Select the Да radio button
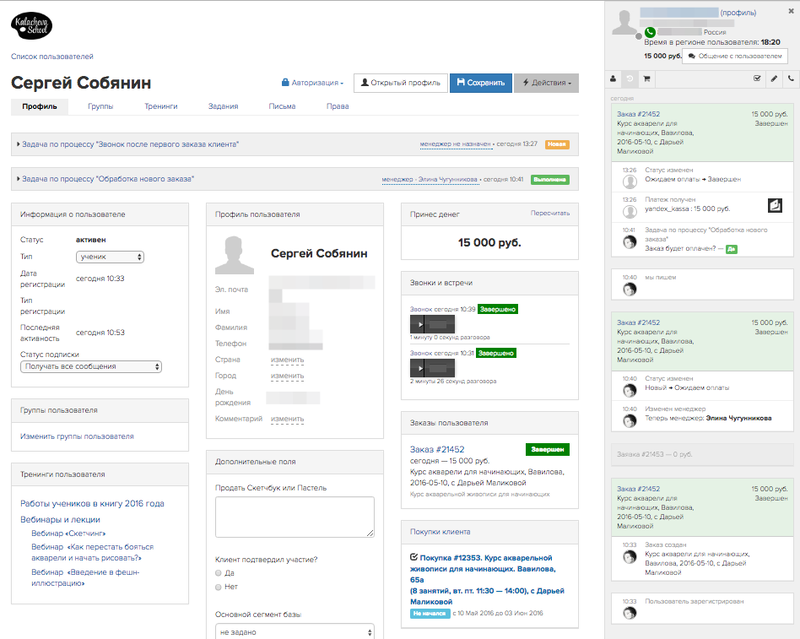 point(218,573)
